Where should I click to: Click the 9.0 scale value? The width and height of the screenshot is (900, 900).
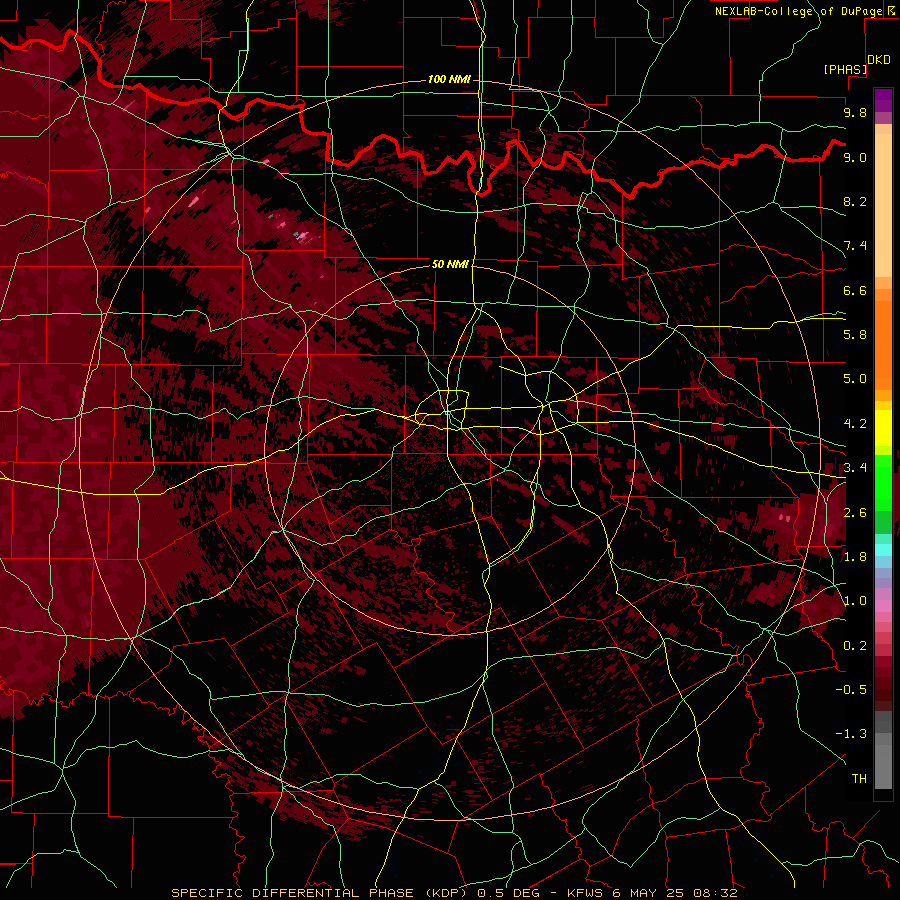(855, 157)
